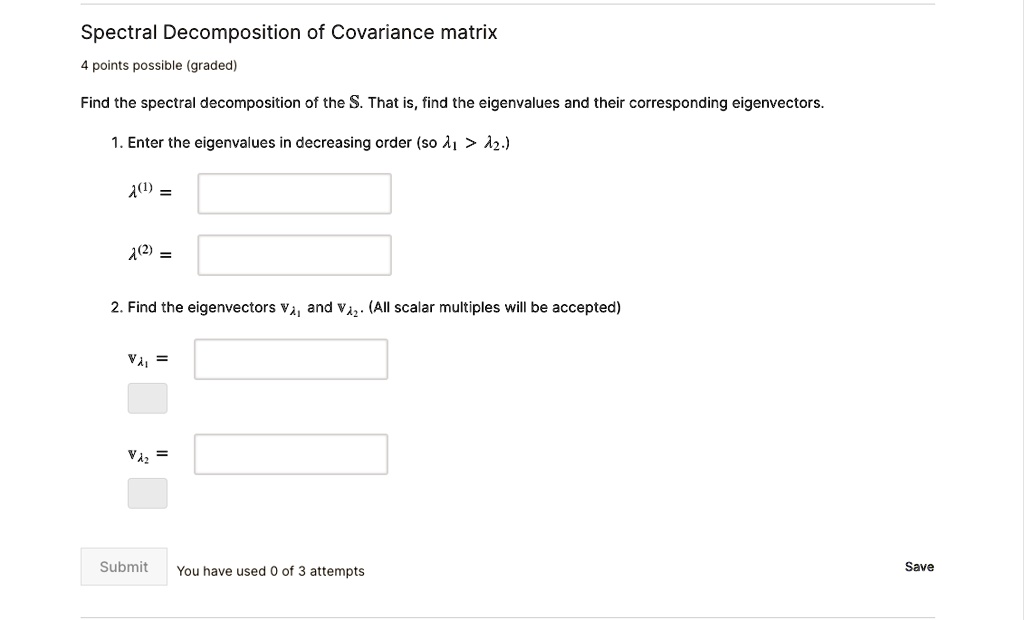Select the eigenvector v_λ2 answer box

point(290,452)
